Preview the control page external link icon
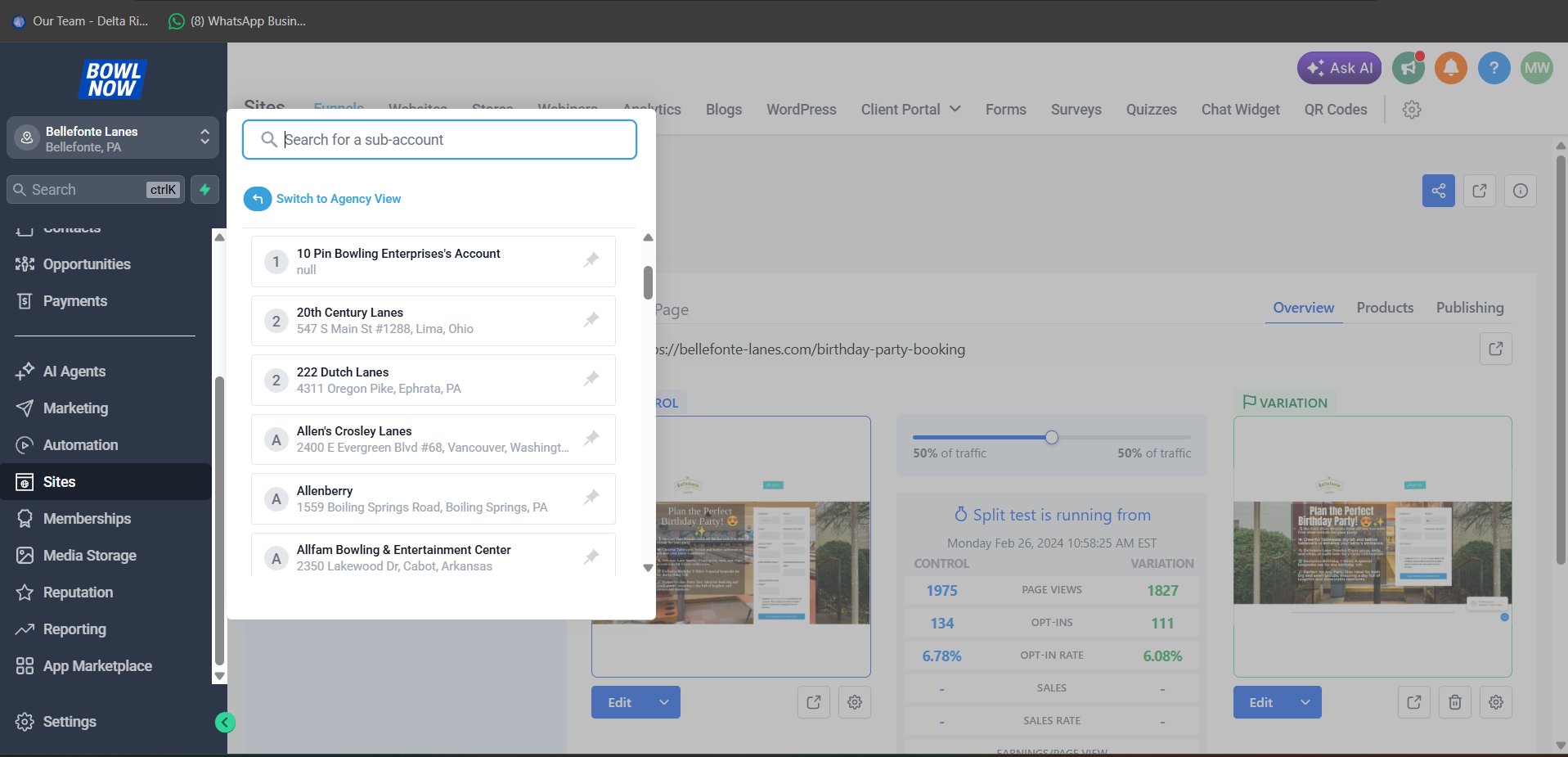 pos(814,702)
